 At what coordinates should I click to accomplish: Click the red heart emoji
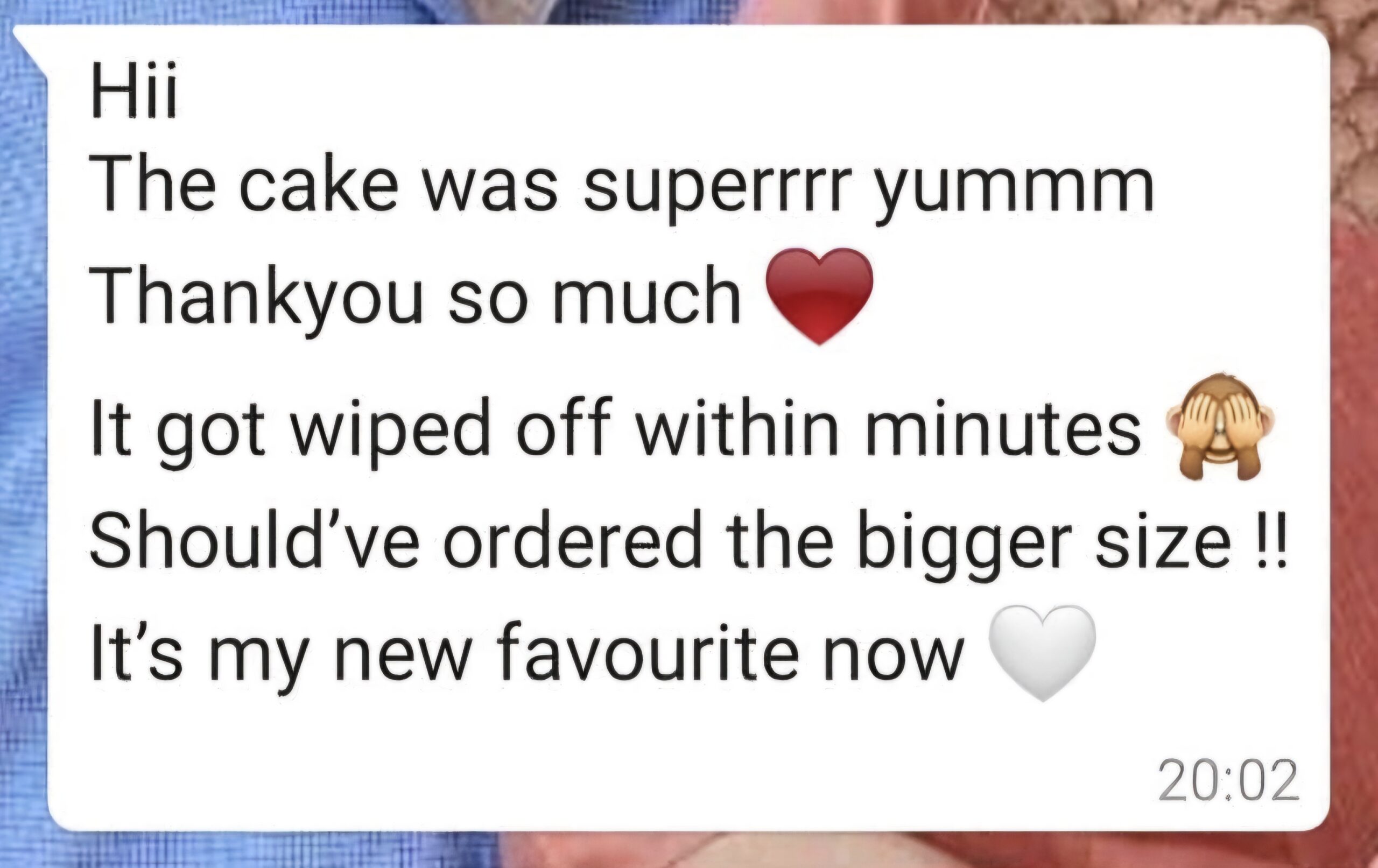pyautogui.click(x=819, y=296)
